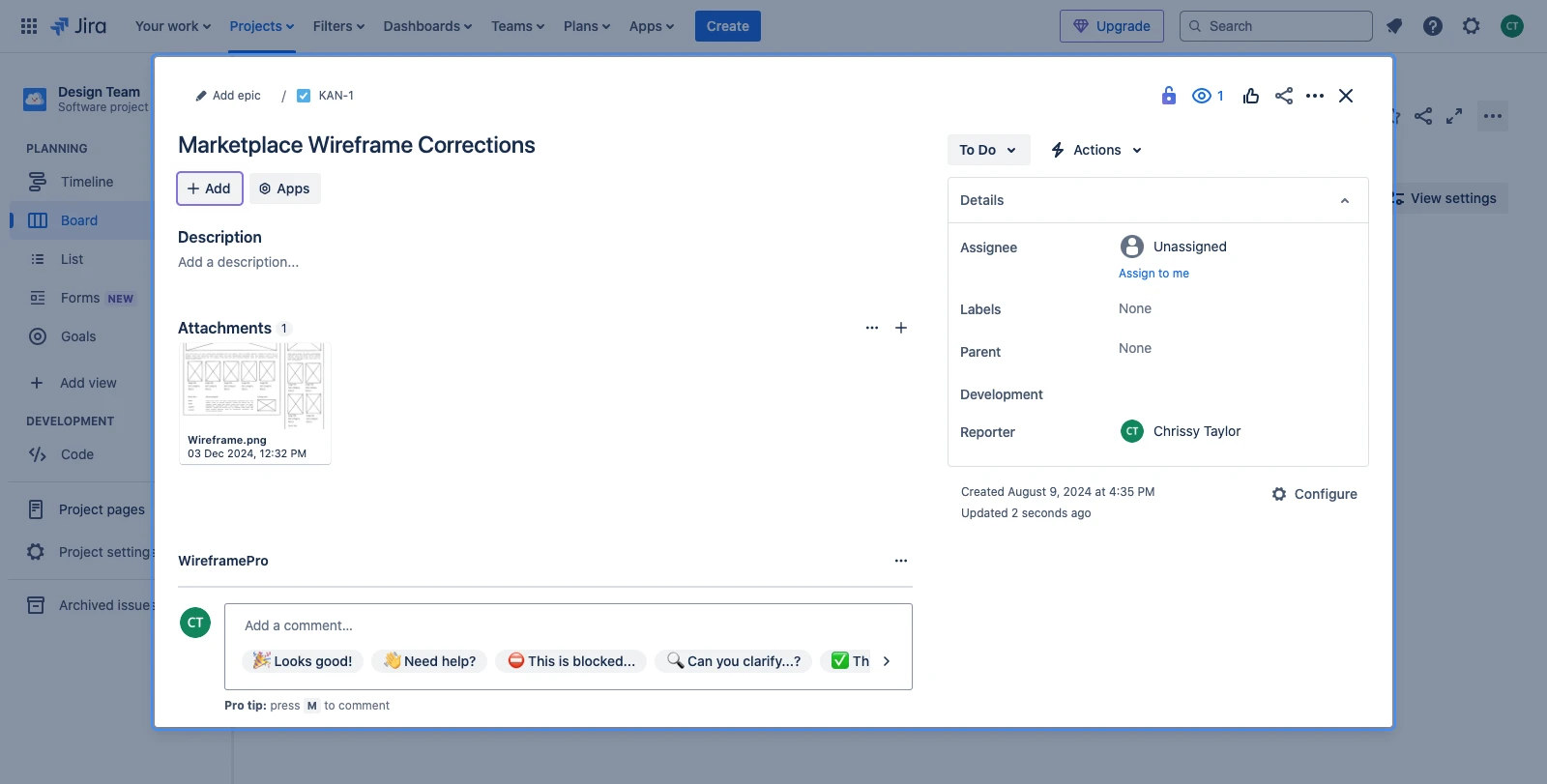This screenshot has width=1547, height=784.
Task: Click the Configure button
Action: [1315, 494]
